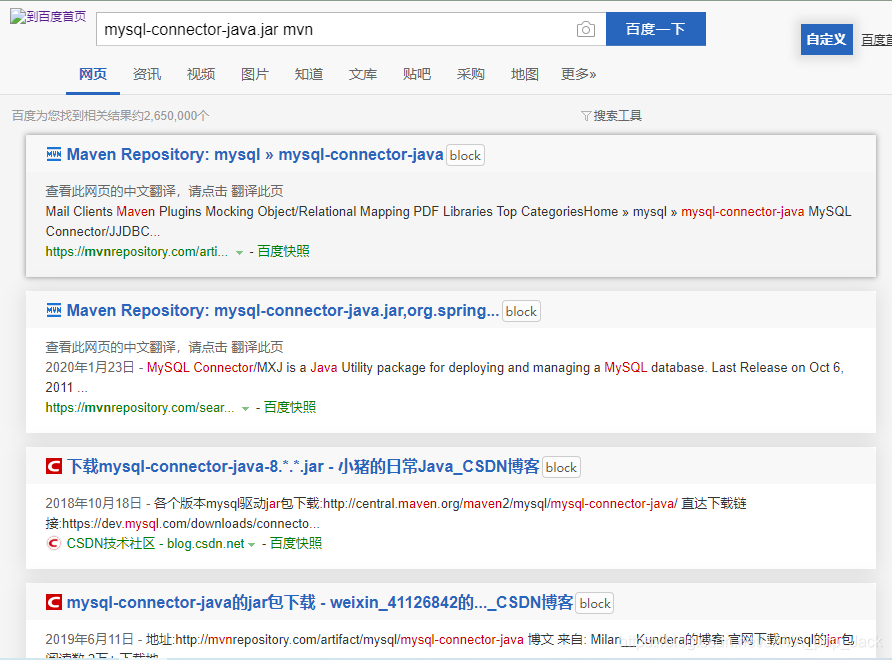Click the CSDN icon beside weixin_41126842 result title
892x660 pixels.
coord(54,602)
